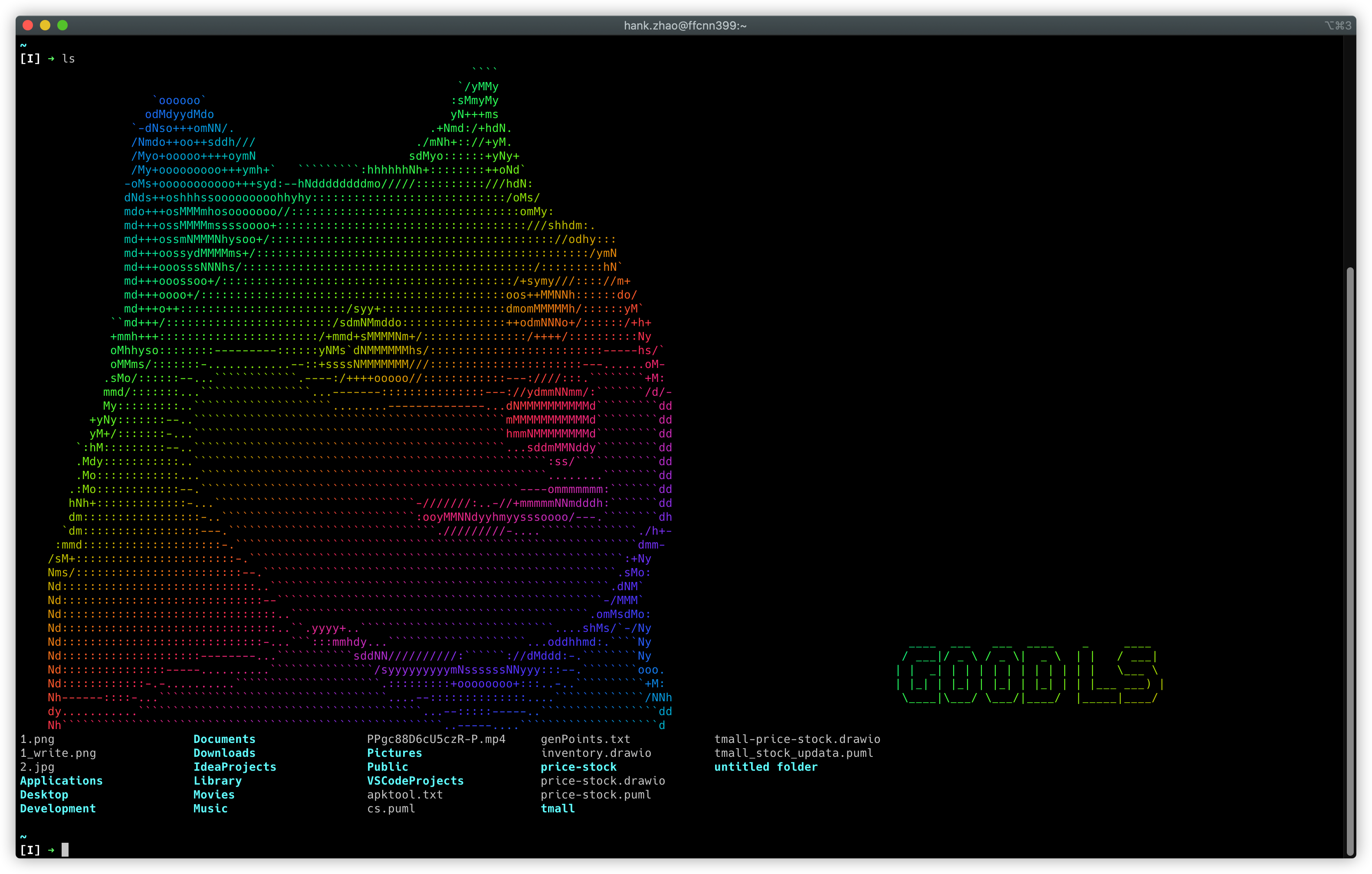Click the IdeaProjects folder name
Image resolution: width=1372 pixels, height=874 pixels.
pyautogui.click(x=235, y=767)
